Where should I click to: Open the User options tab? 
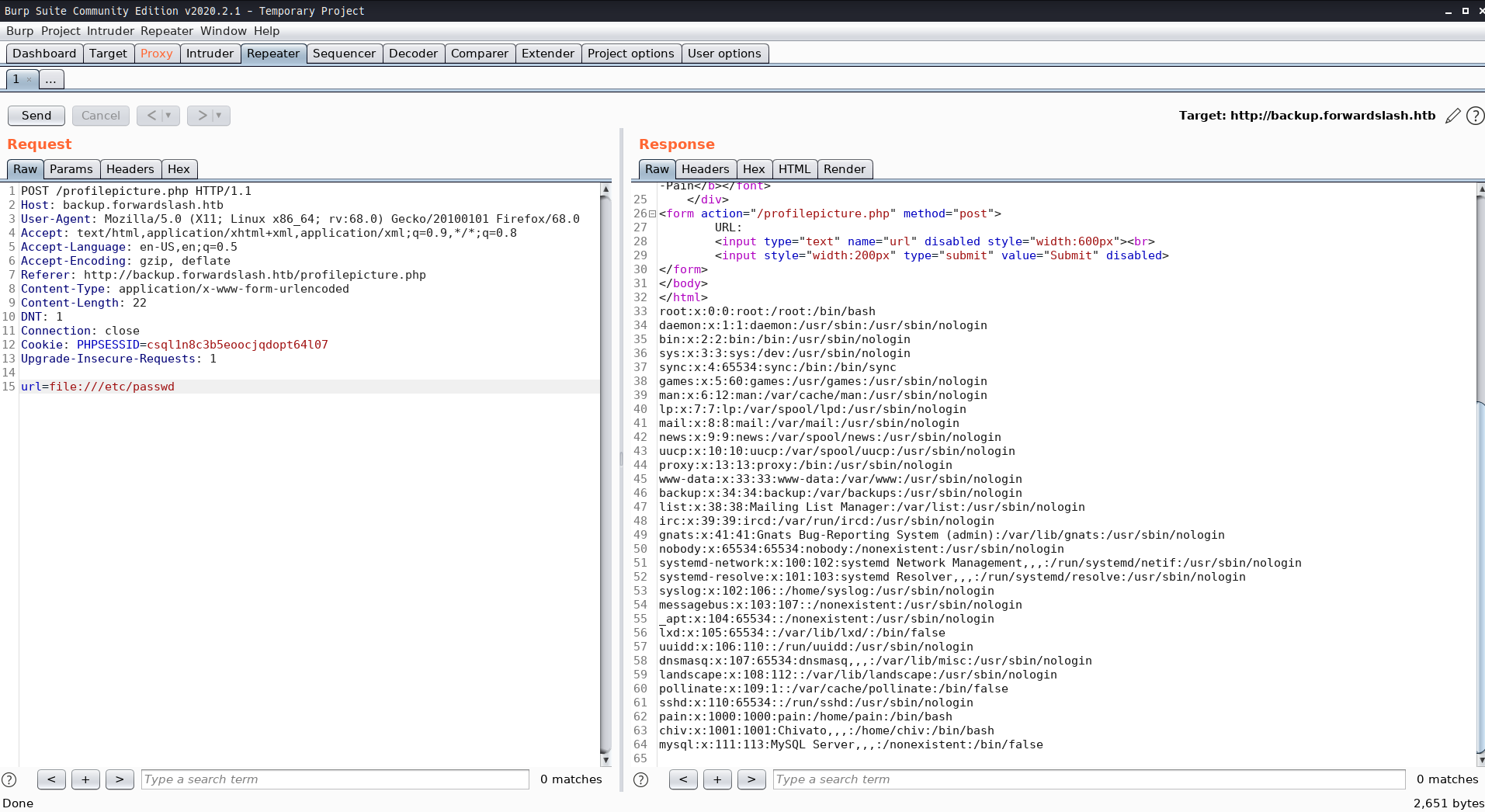click(724, 54)
